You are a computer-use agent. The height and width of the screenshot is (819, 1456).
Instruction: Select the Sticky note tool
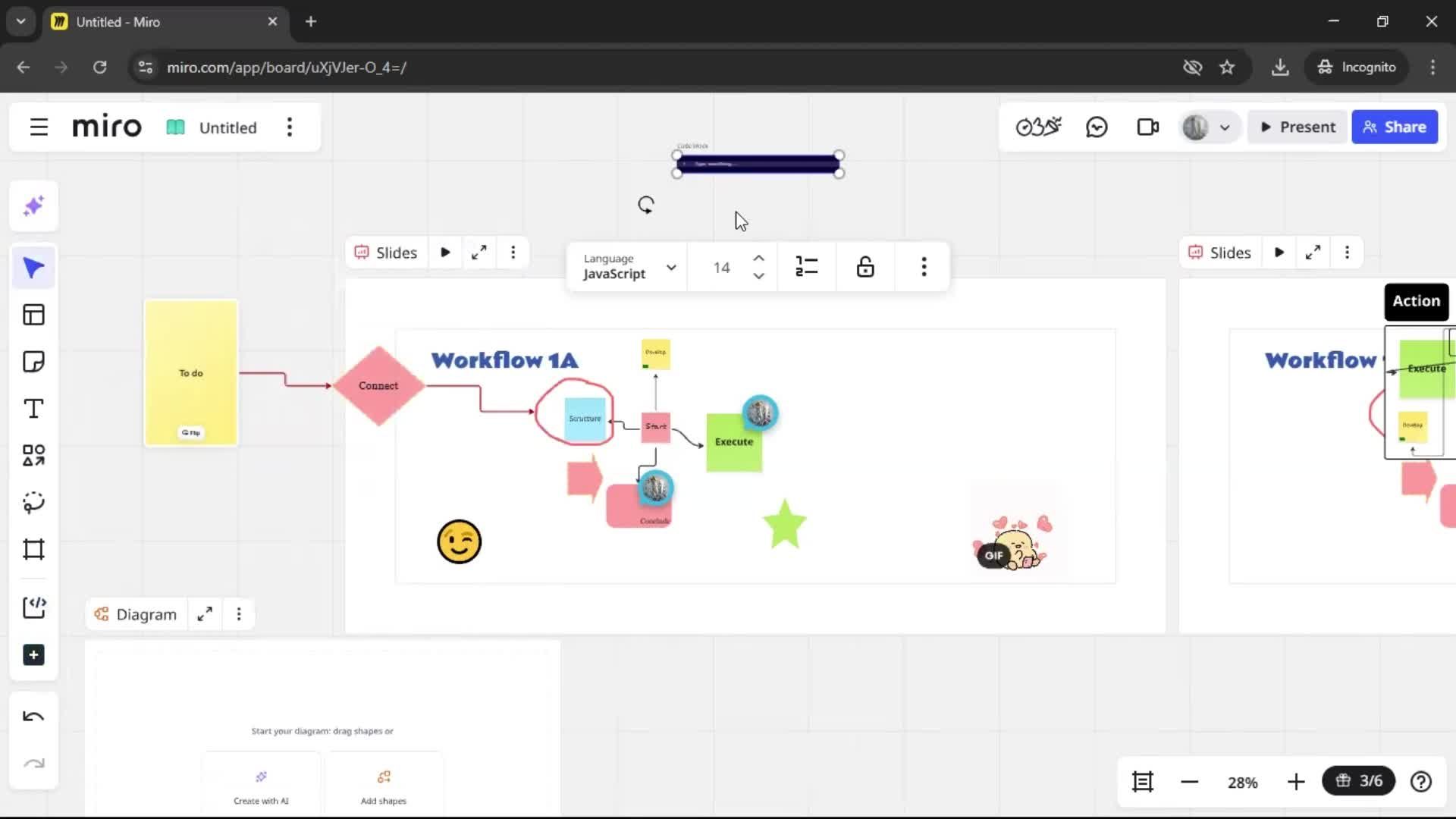pyautogui.click(x=33, y=362)
